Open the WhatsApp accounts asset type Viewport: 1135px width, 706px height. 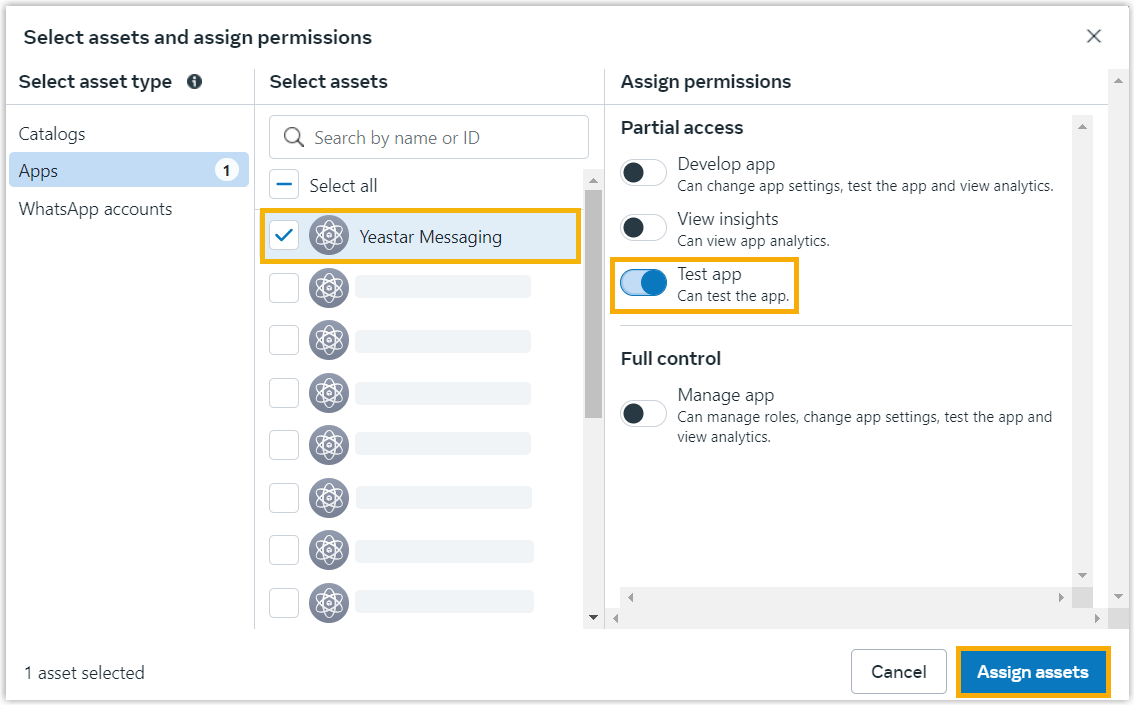(95, 209)
